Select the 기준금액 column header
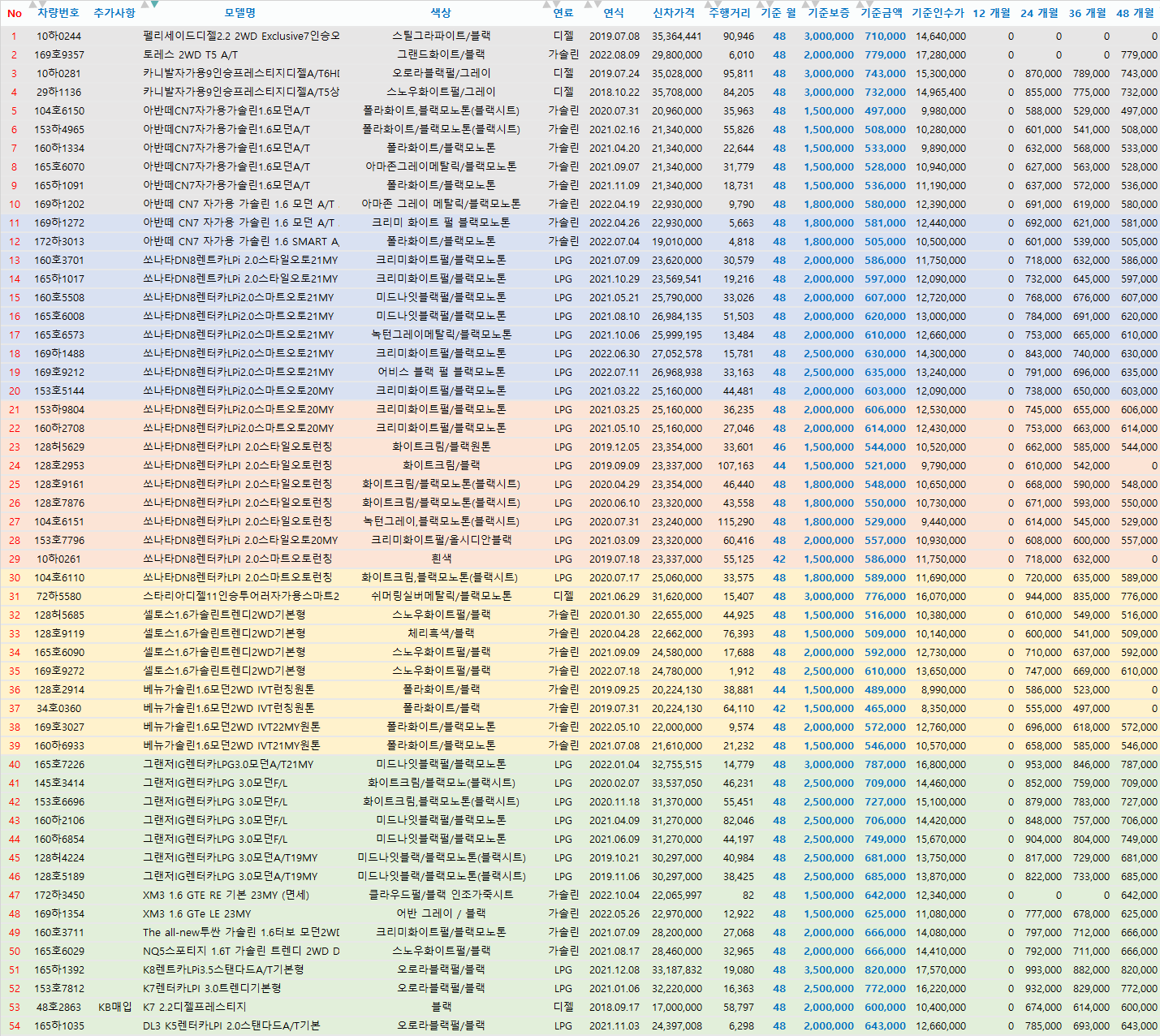Screen dimensions: 1160x1036 click(x=882, y=14)
